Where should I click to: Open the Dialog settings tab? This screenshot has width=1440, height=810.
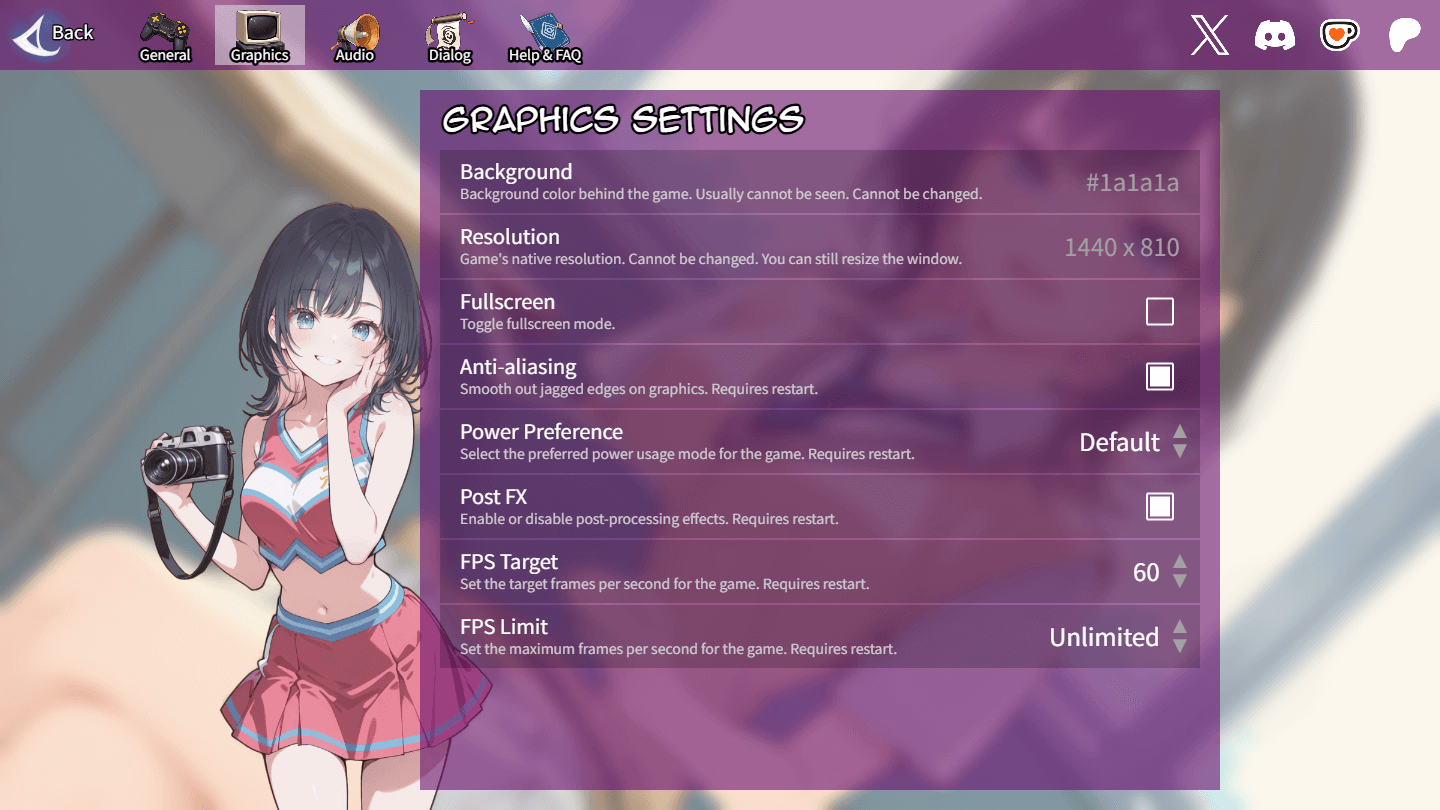pos(450,37)
